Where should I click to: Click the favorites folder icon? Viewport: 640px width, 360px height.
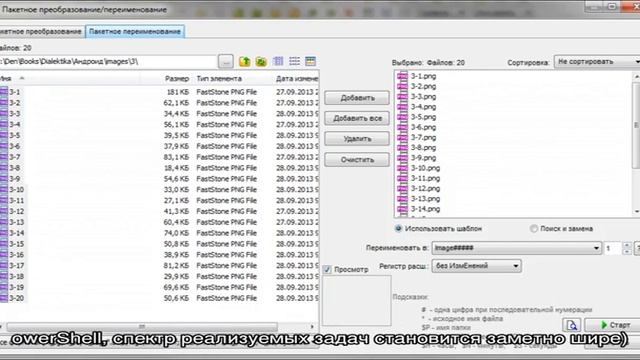click(x=261, y=62)
